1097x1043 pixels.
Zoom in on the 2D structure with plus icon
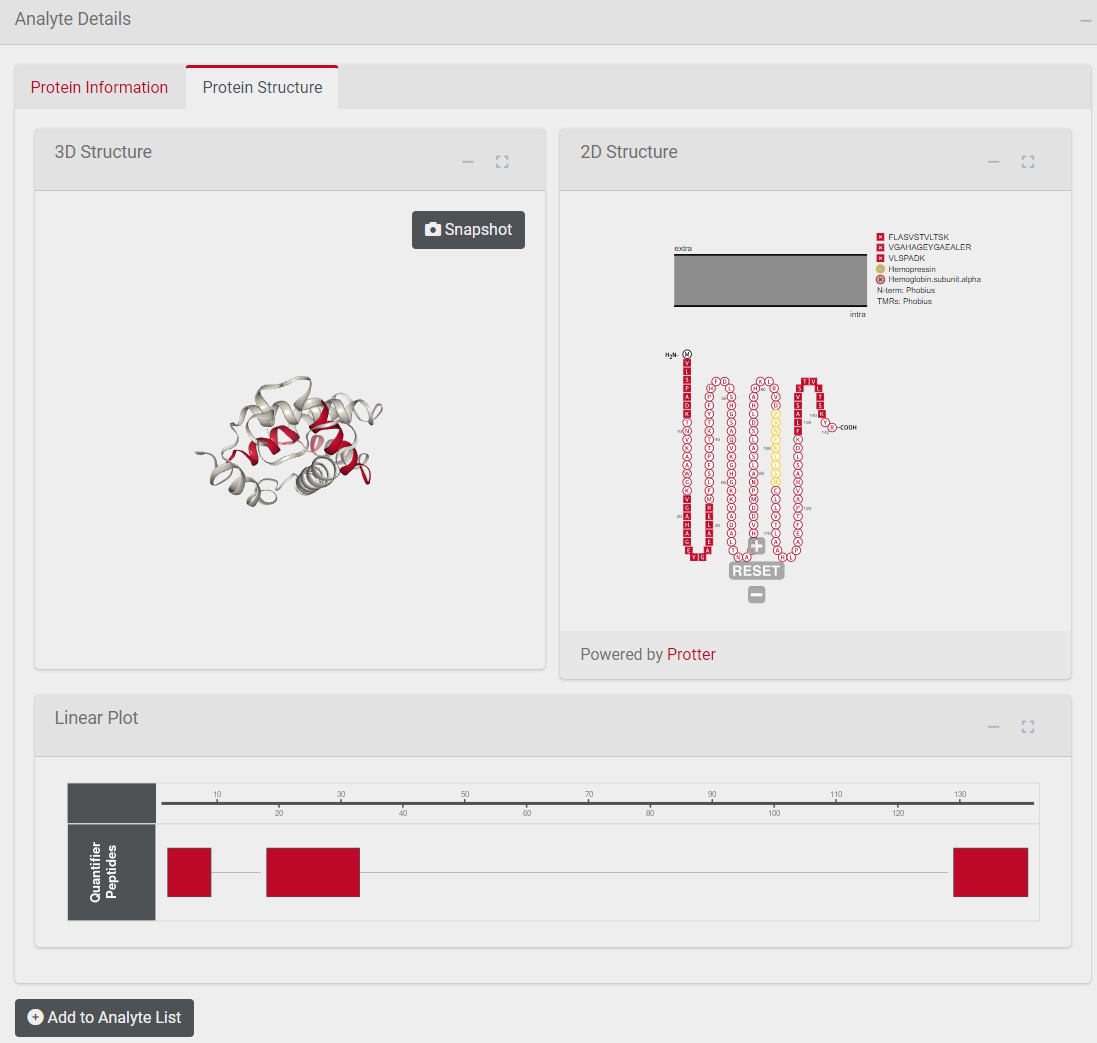coord(756,546)
